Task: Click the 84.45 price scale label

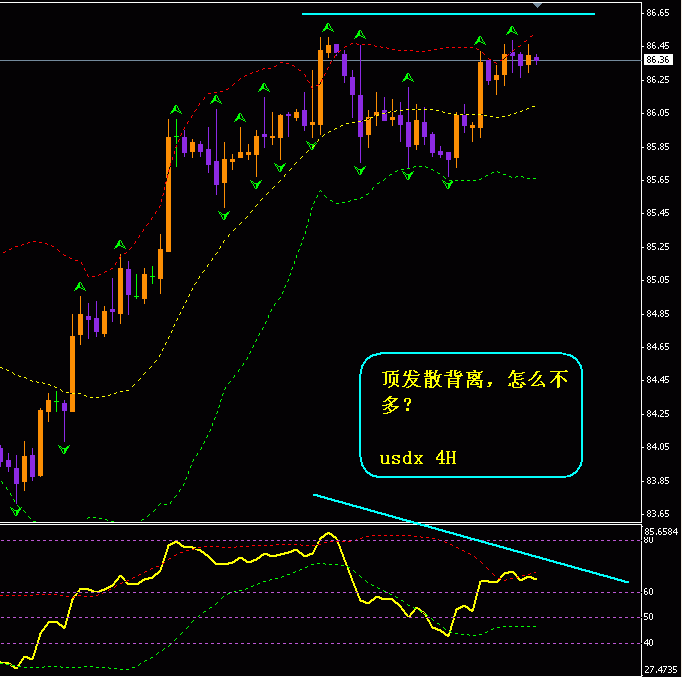Action: point(658,380)
